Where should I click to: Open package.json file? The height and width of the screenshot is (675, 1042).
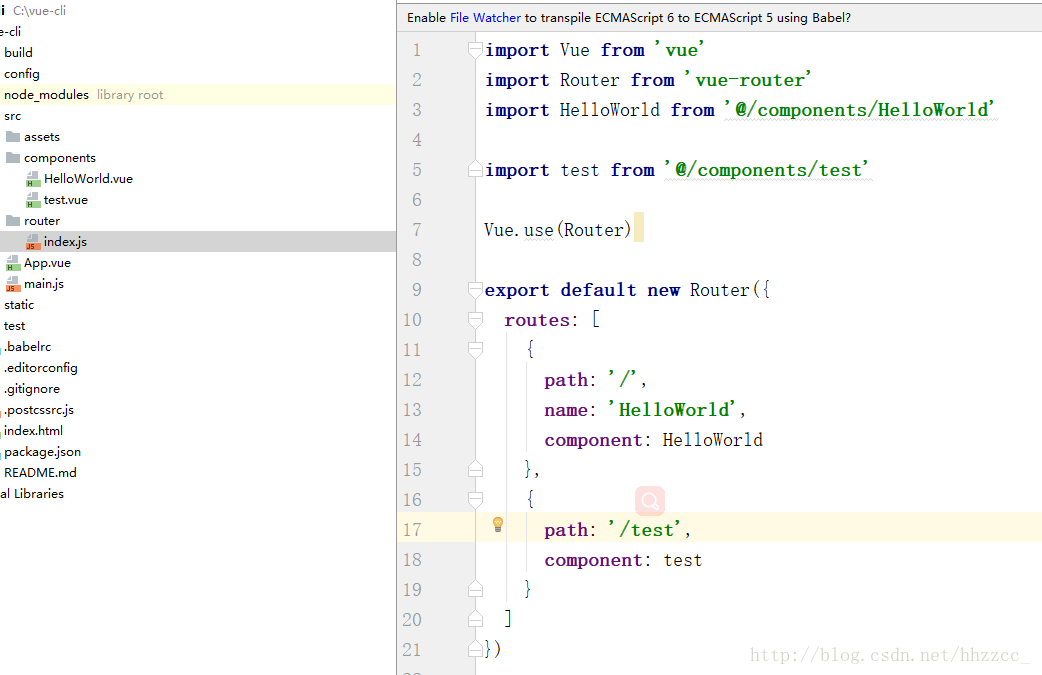[43, 452]
